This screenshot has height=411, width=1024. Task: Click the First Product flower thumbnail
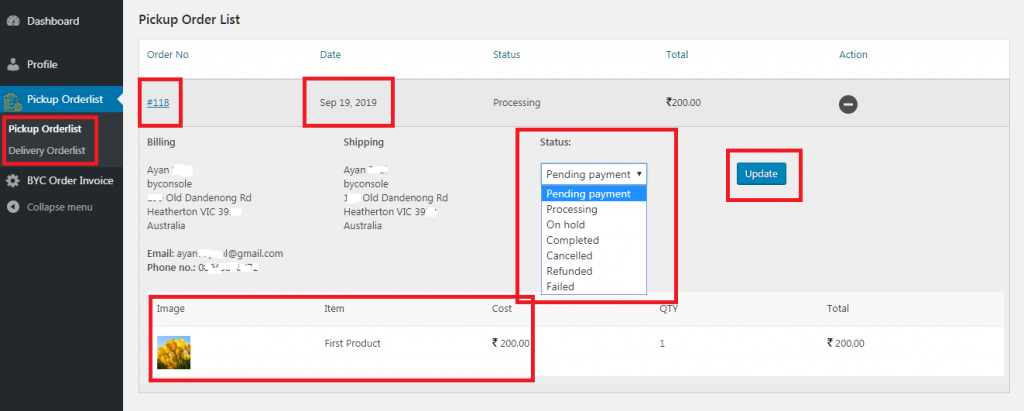pyautogui.click(x=174, y=352)
